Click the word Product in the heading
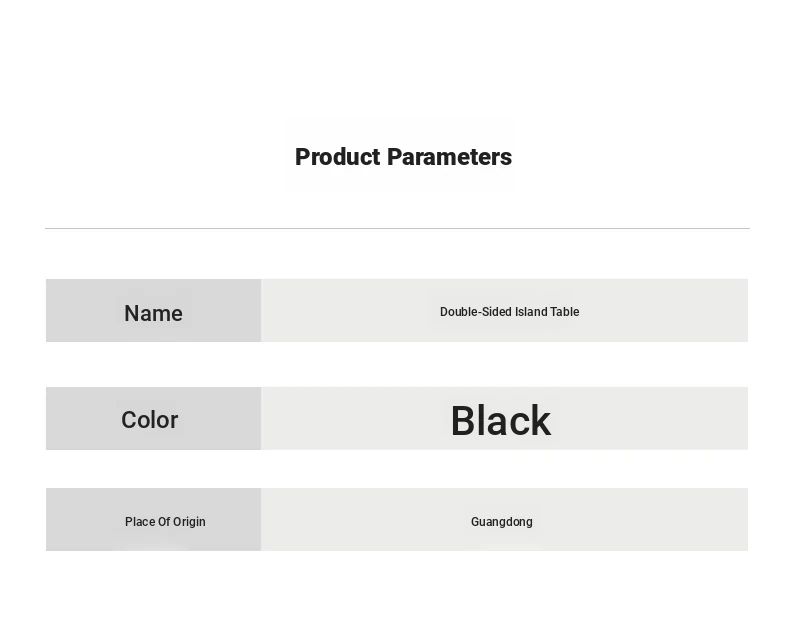The height and width of the screenshot is (624, 790). (x=338, y=157)
